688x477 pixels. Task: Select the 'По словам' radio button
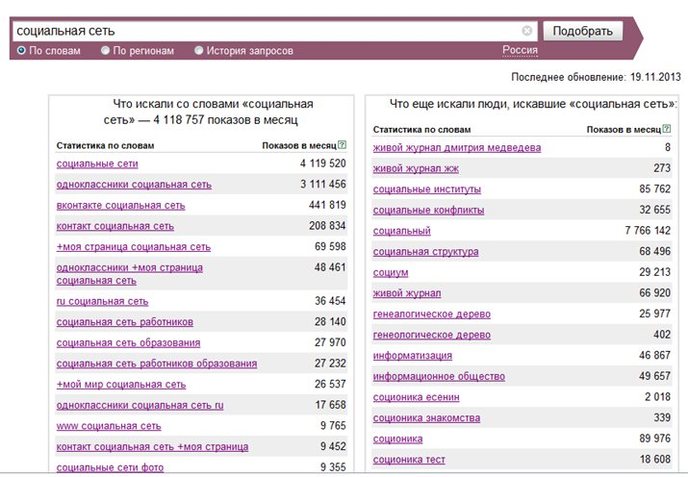21,50
